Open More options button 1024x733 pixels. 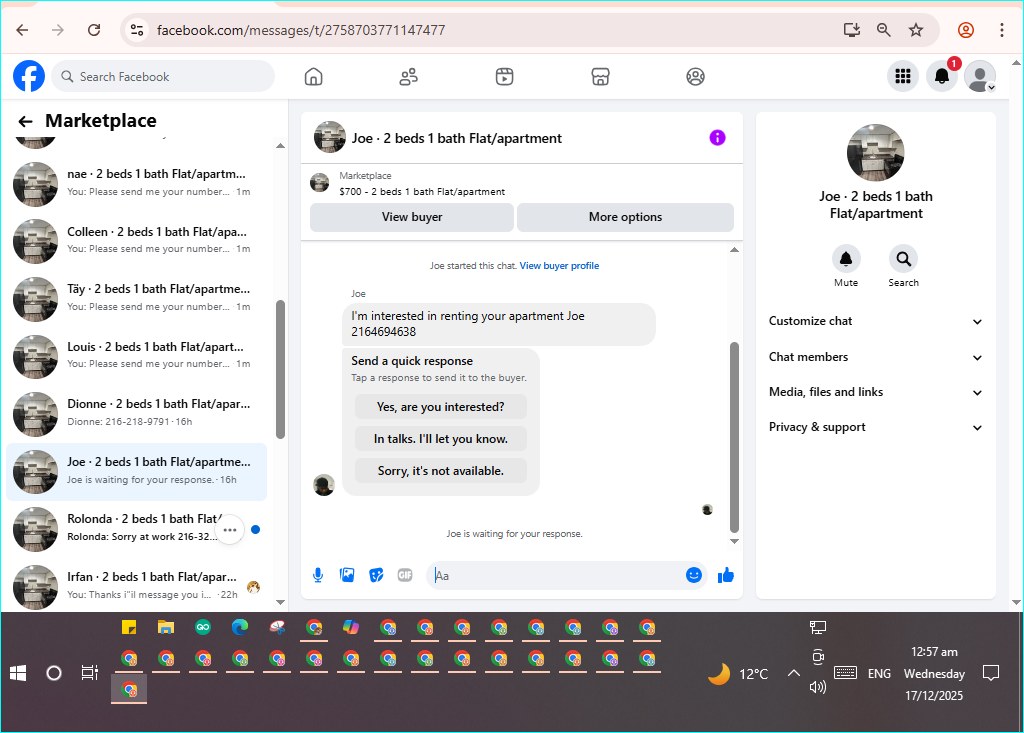click(x=625, y=217)
